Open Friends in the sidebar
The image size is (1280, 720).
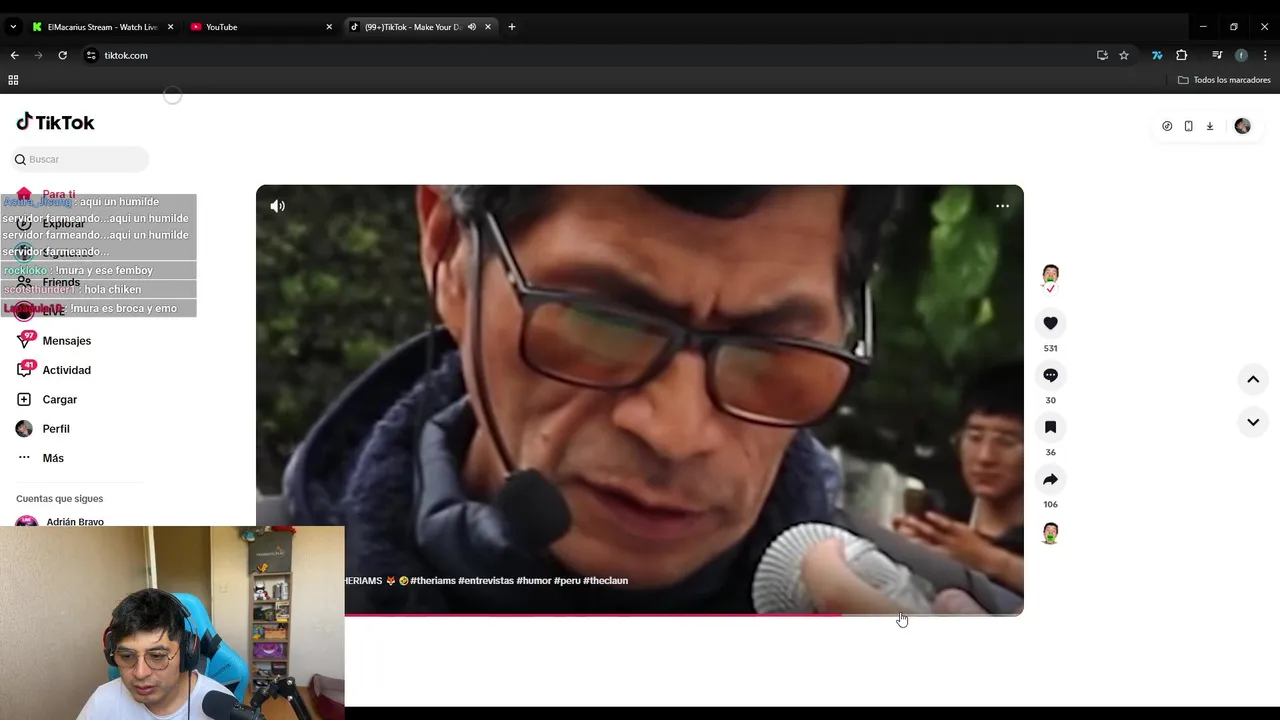61,282
